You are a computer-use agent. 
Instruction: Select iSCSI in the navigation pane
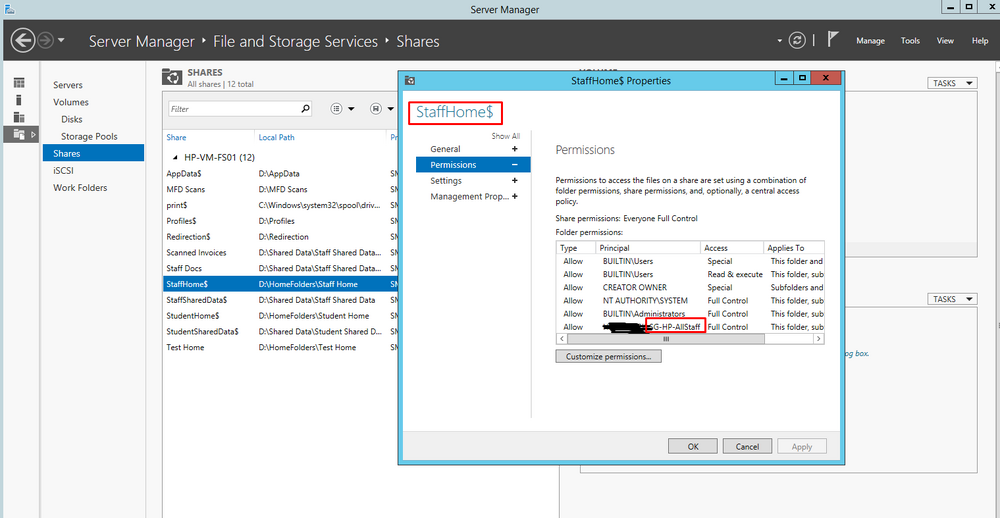click(64, 171)
